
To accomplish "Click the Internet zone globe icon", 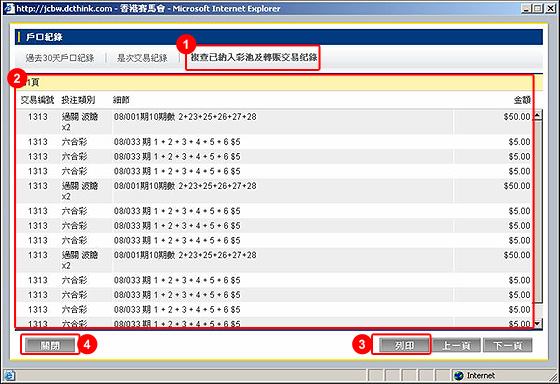I will point(459,375).
